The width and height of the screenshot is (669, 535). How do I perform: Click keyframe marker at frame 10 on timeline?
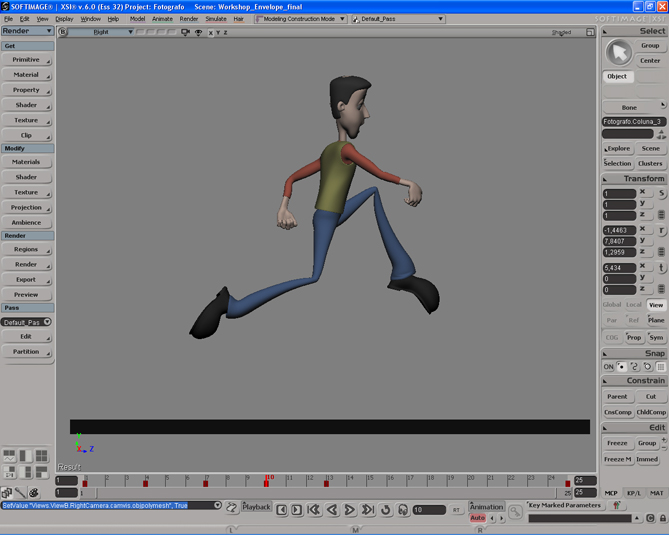(266, 484)
